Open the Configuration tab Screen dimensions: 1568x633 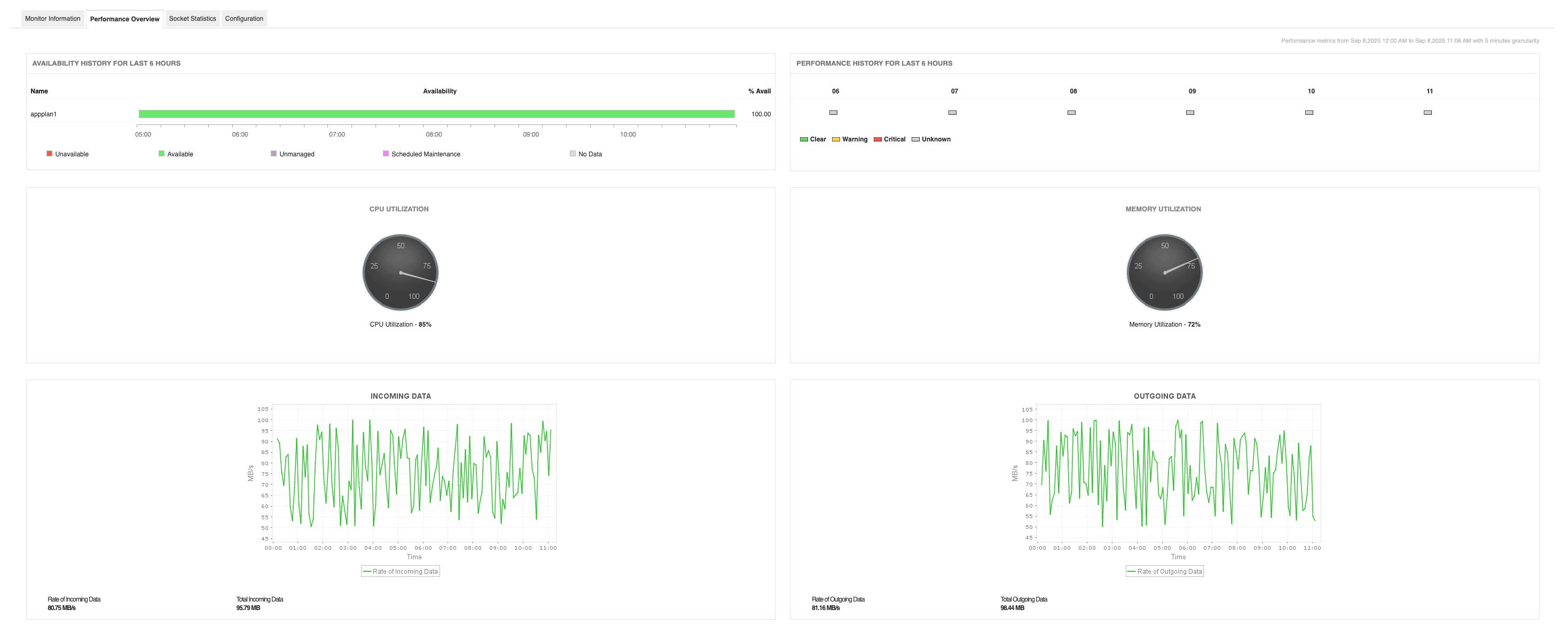[x=244, y=18]
